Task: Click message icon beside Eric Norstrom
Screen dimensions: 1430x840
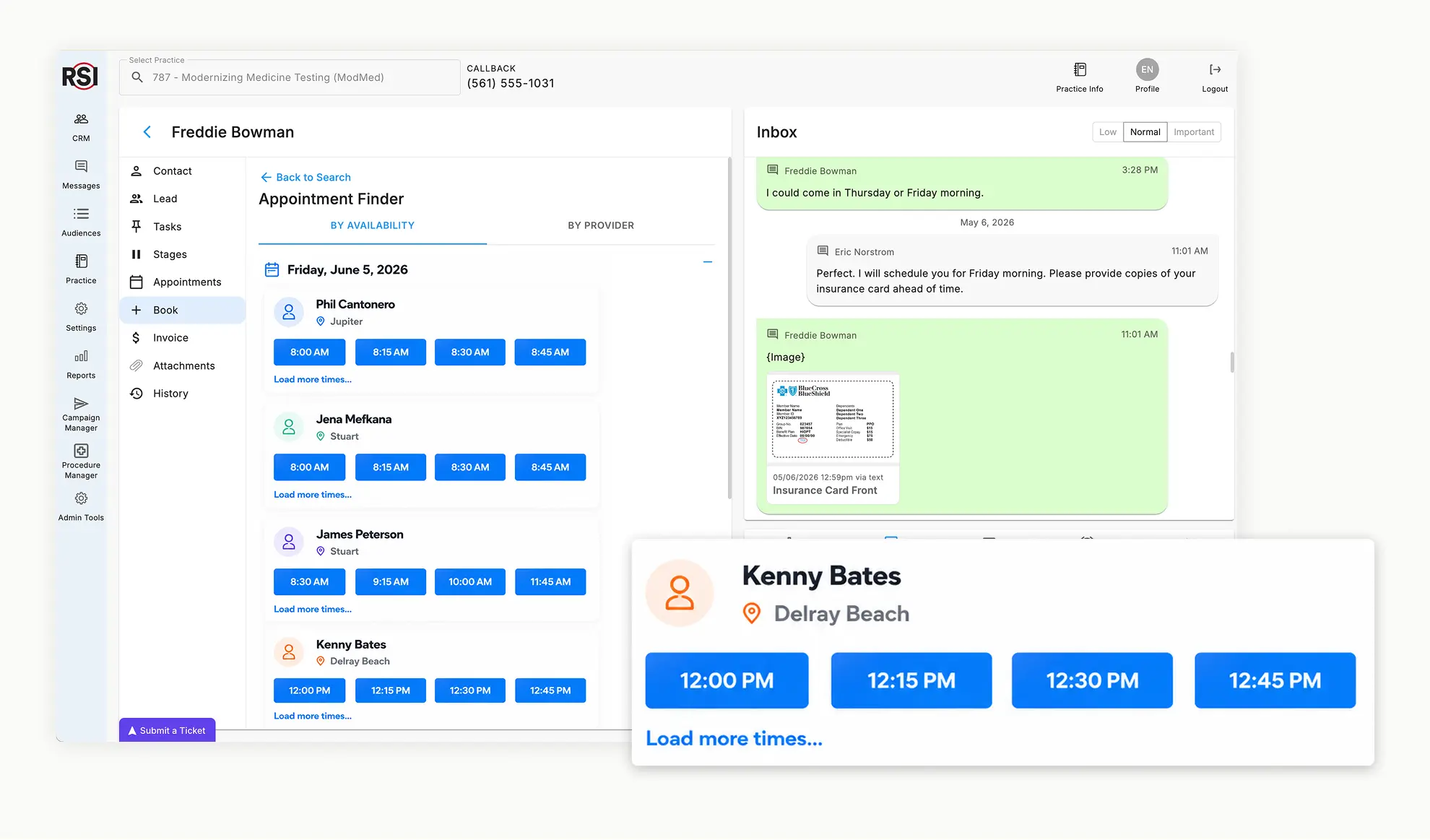Action: click(x=823, y=251)
